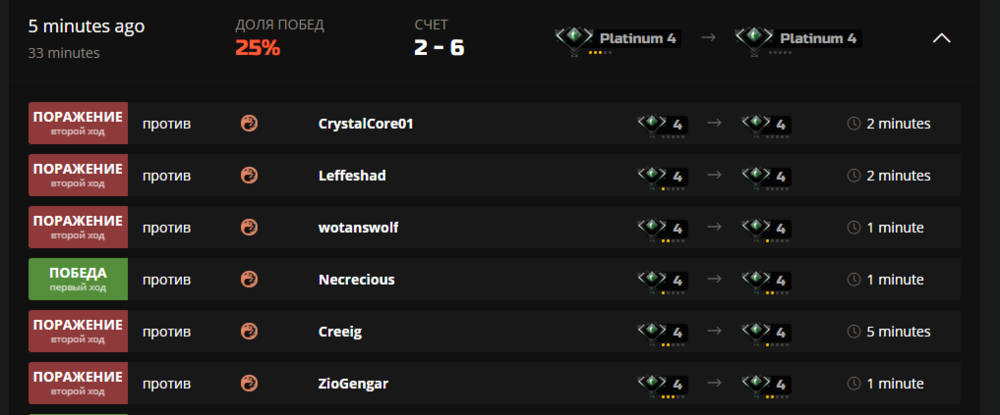Click clock icon in CrystalCore01 row

tap(854, 124)
